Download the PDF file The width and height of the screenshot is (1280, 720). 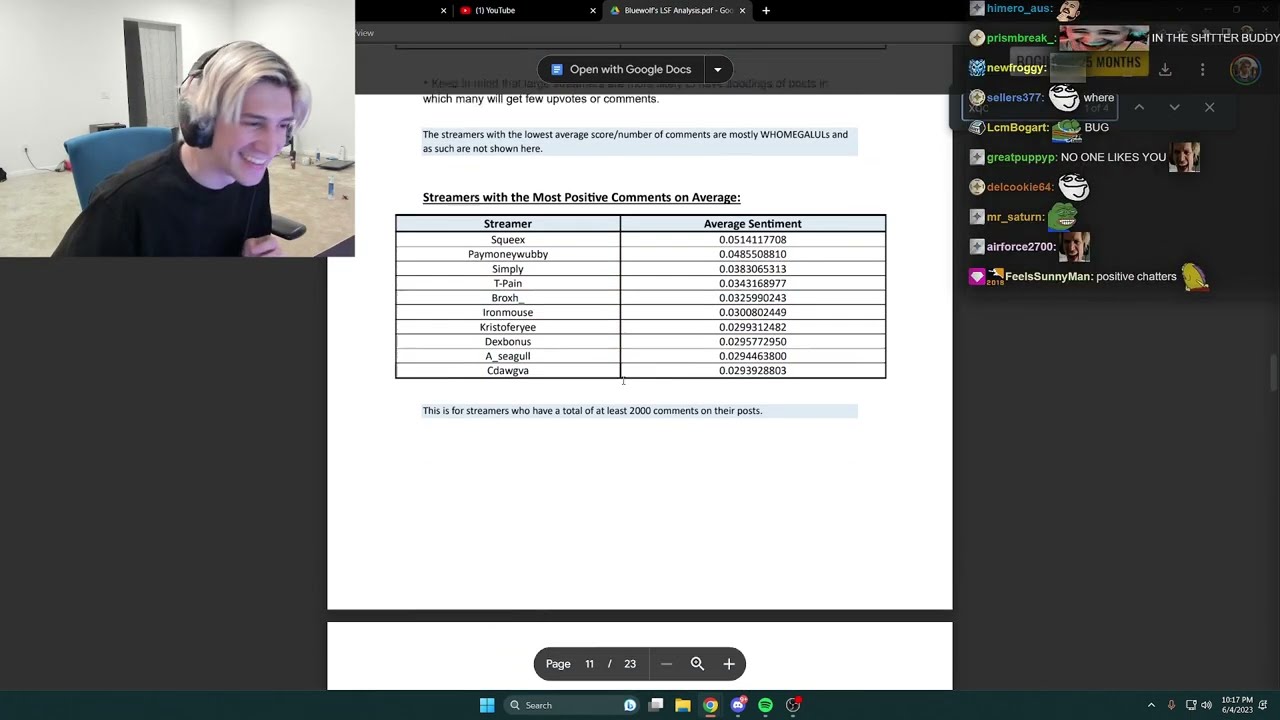[1165, 69]
